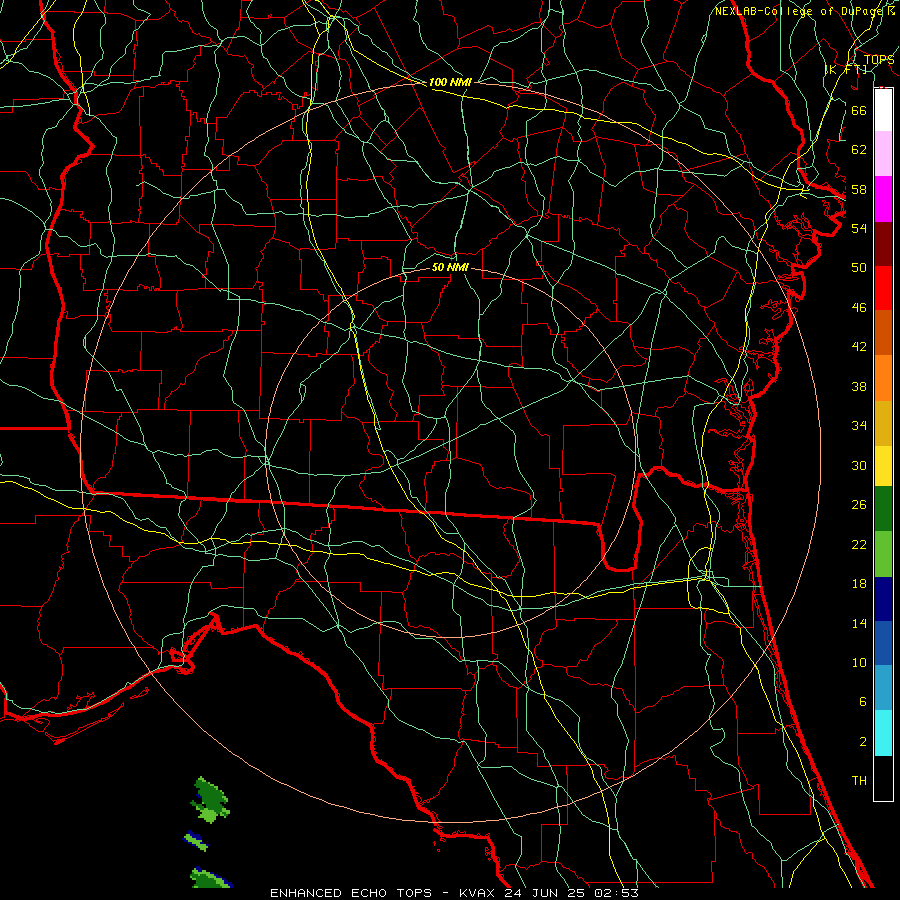This screenshot has height=900, width=900.
Task: Click the '50 NMI' range ring label
Action: [x=450, y=267]
